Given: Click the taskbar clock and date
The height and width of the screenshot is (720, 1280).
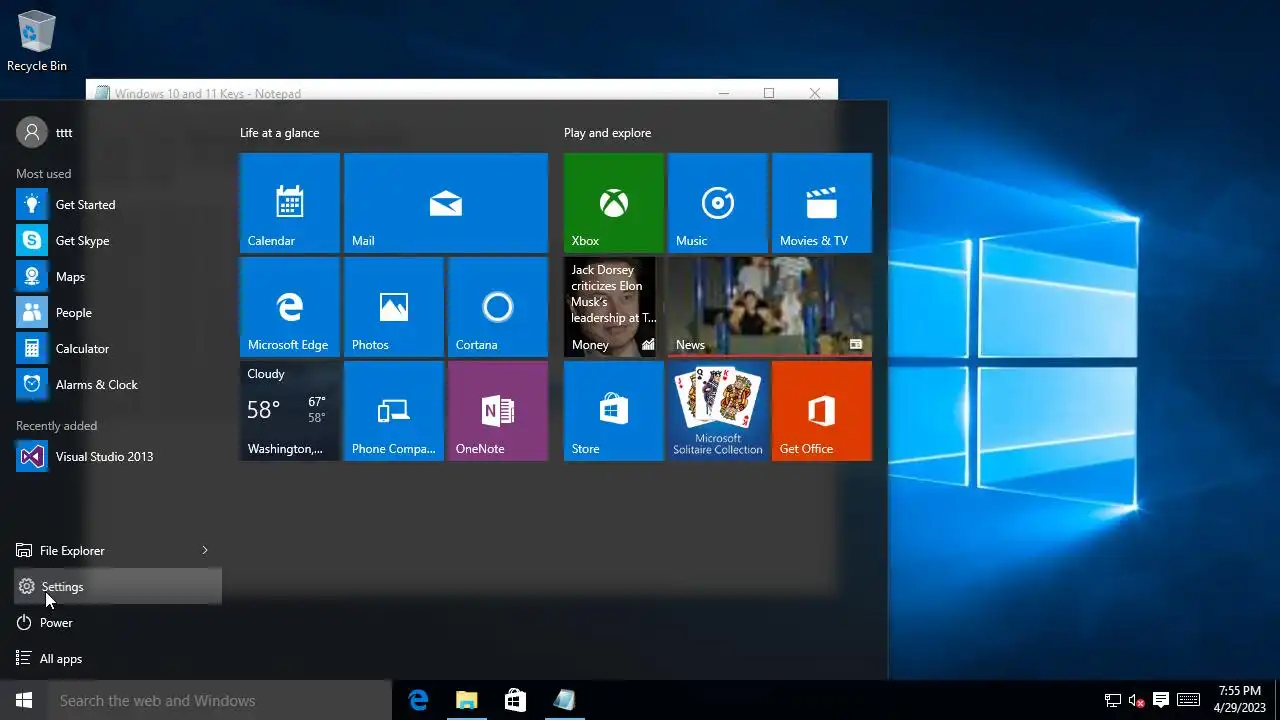Looking at the screenshot, I should coord(1240,699).
